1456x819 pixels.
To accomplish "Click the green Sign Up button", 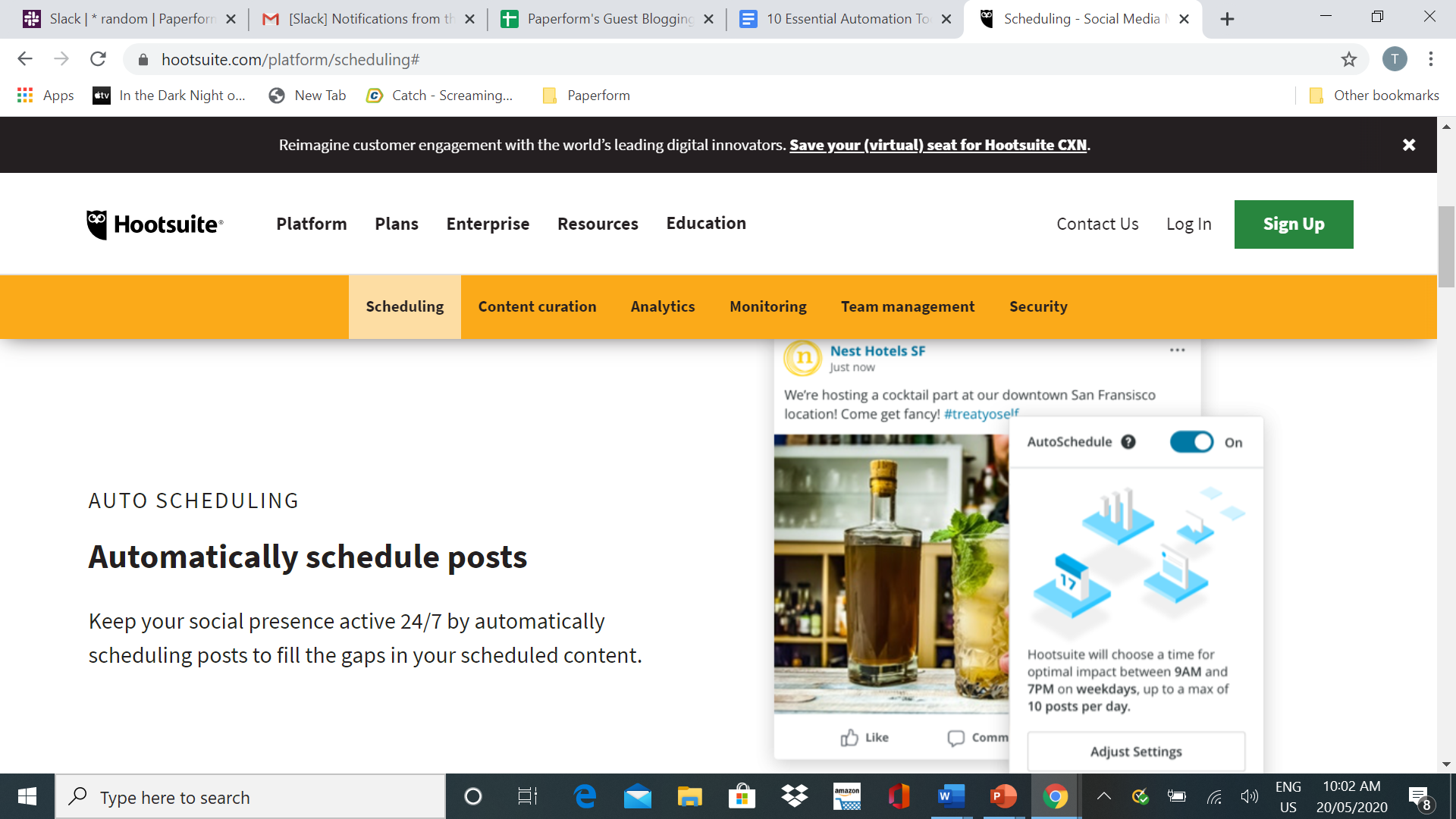I will pyautogui.click(x=1293, y=224).
